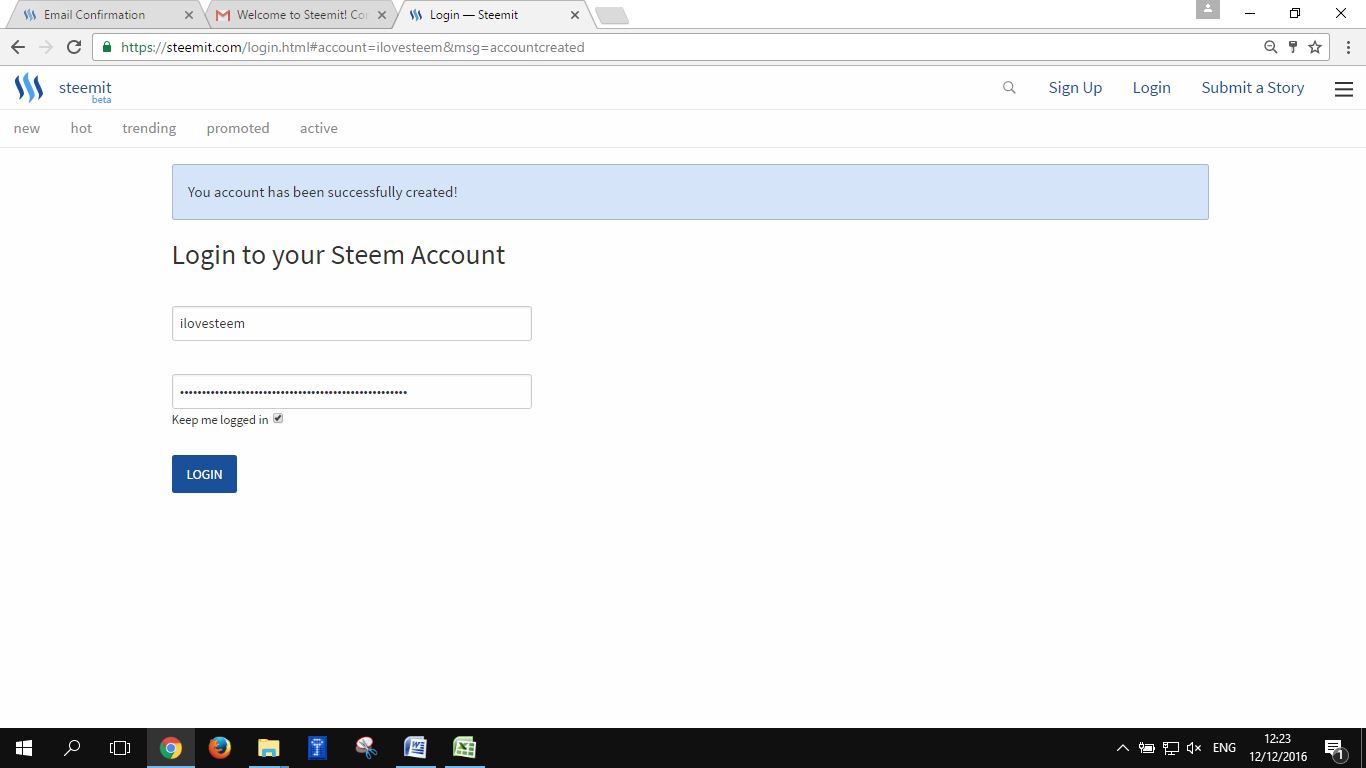Open the site search magnifier icon

pyautogui.click(x=1009, y=88)
